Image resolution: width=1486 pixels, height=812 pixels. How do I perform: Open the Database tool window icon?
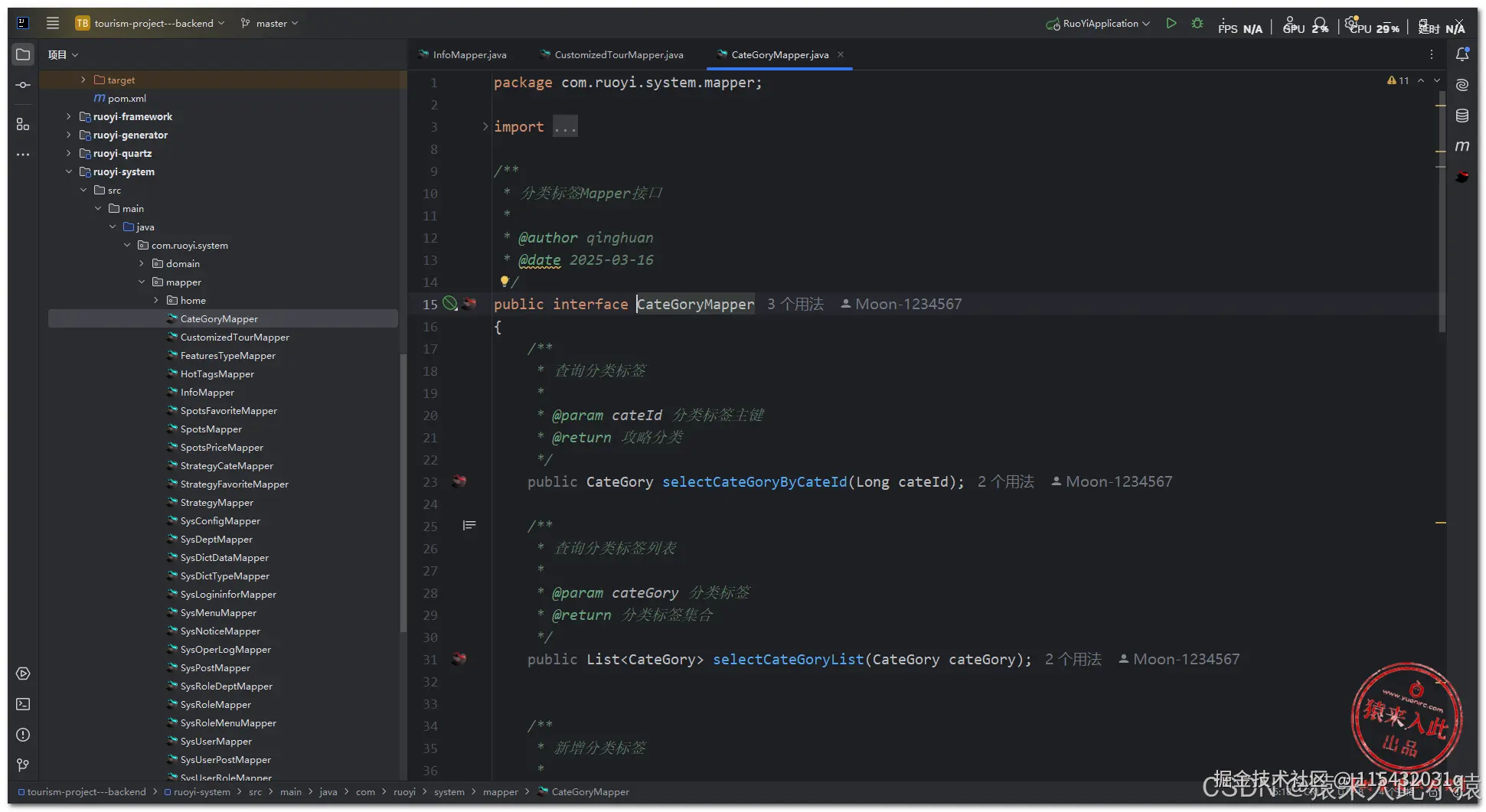click(1462, 116)
